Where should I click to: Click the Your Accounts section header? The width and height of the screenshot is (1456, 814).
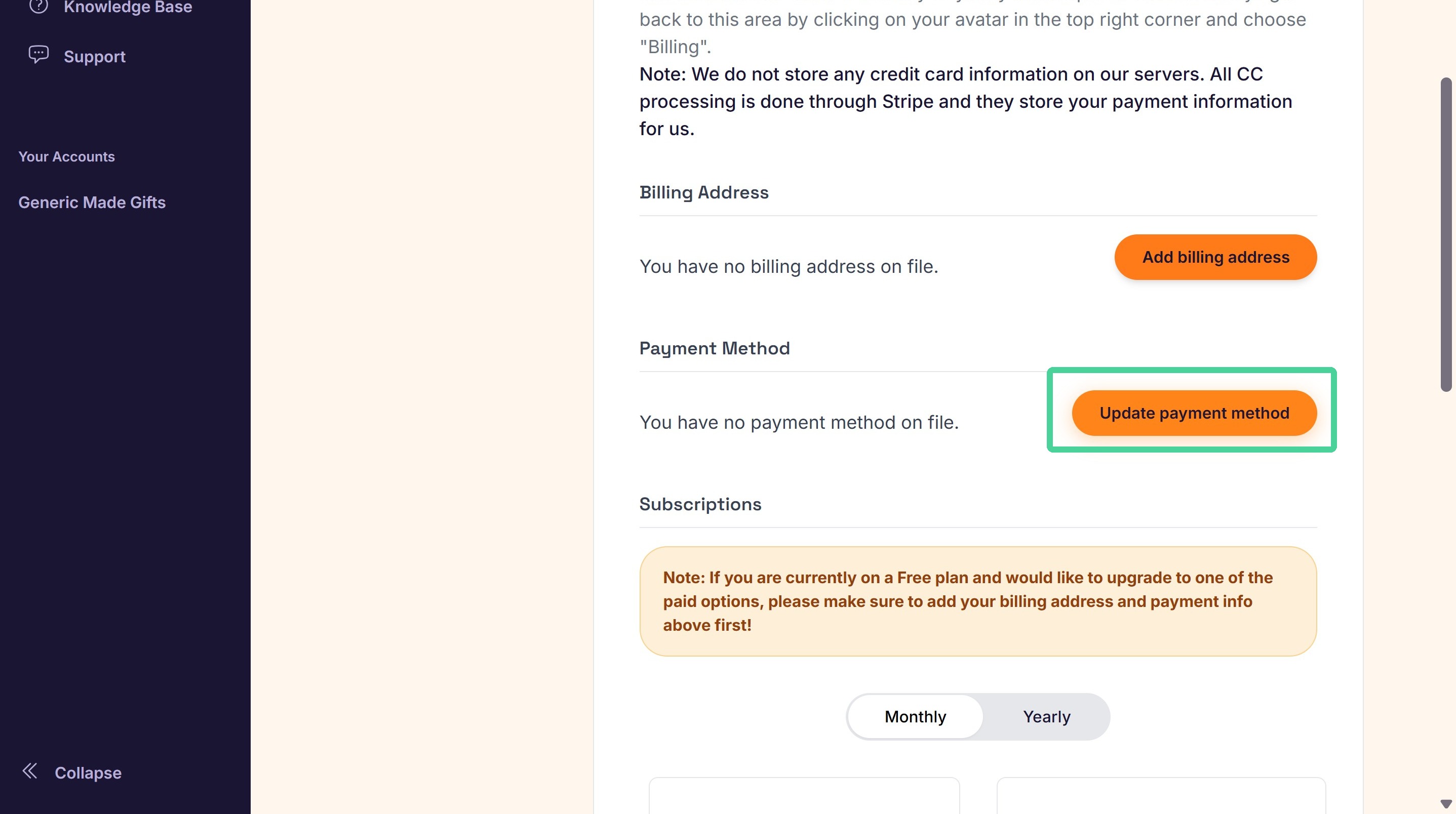tap(67, 156)
